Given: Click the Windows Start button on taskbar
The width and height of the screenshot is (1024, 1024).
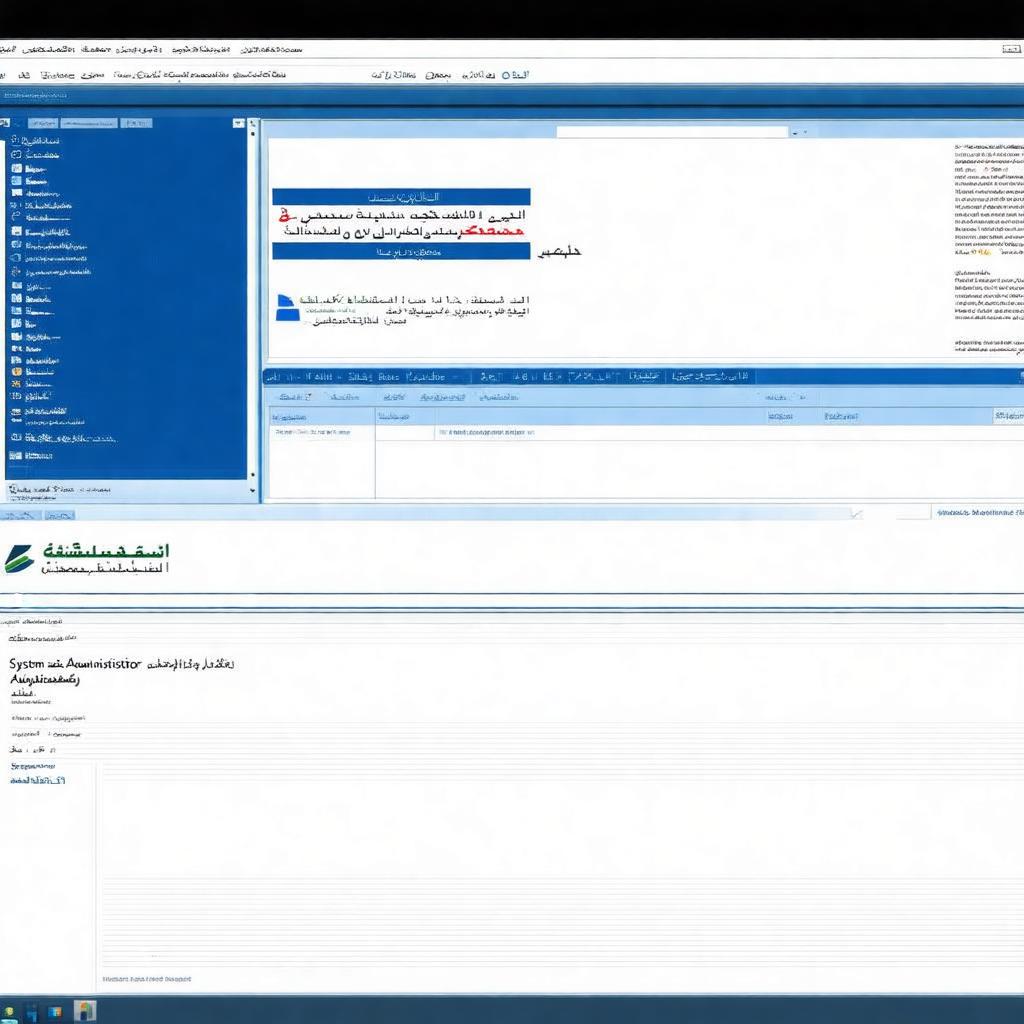Looking at the screenshot, I should click(x=8, y=1010).
